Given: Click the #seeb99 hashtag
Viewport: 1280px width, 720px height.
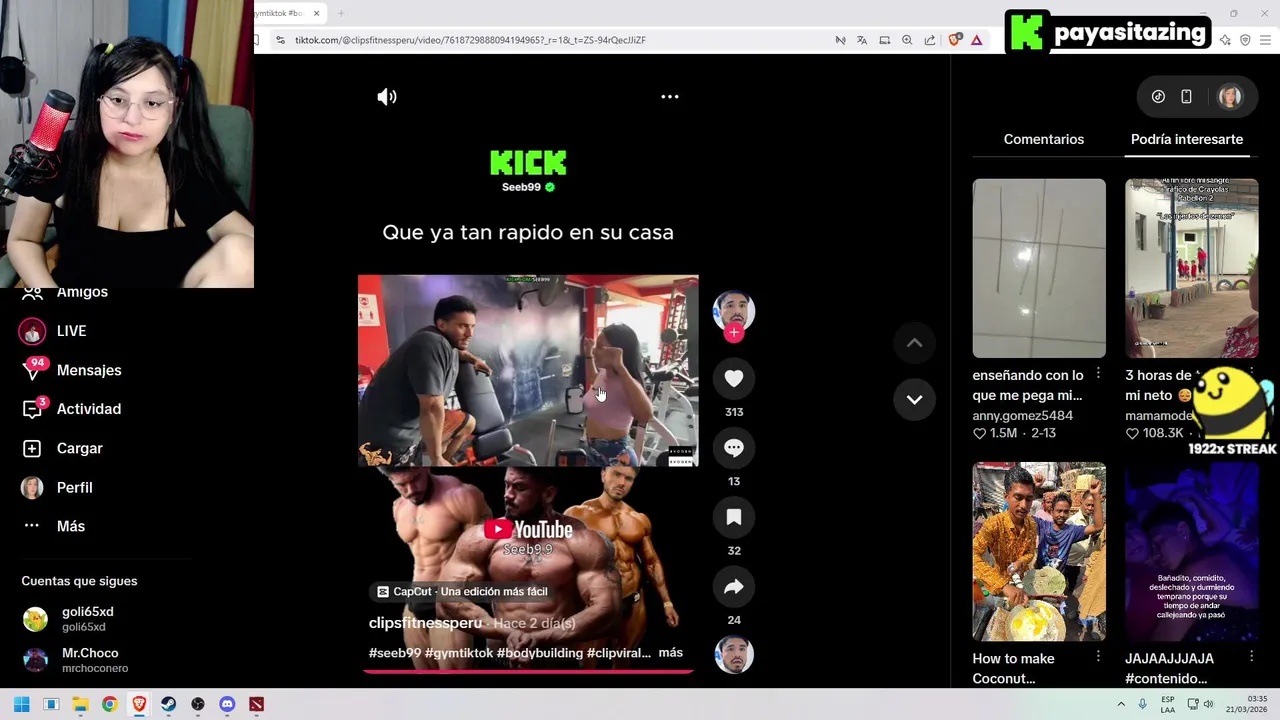Looking at the screenshot, I should click(x=395, y=653).
